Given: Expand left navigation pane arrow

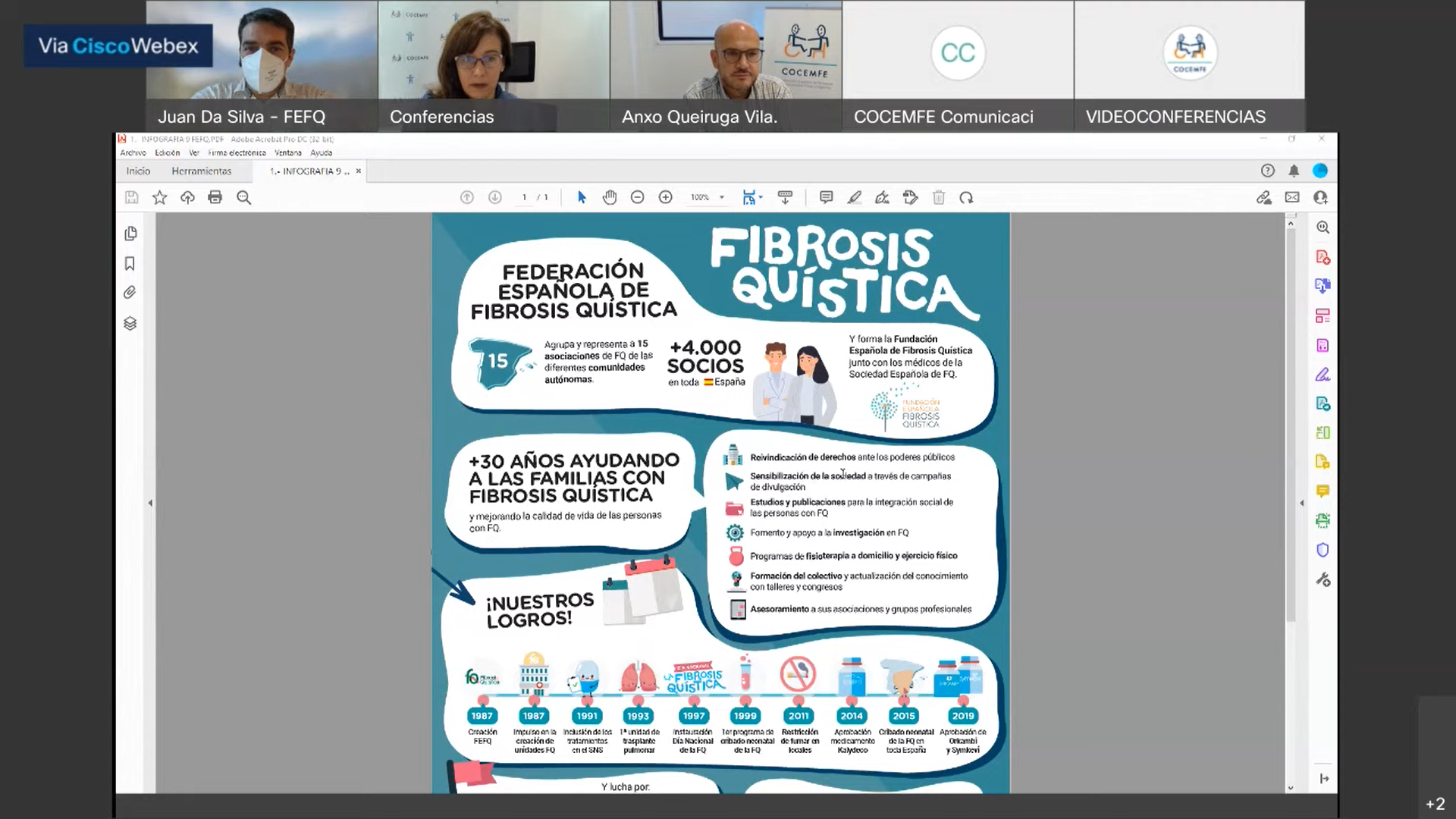Looking at the screenshot, I should tap(150, 503).
